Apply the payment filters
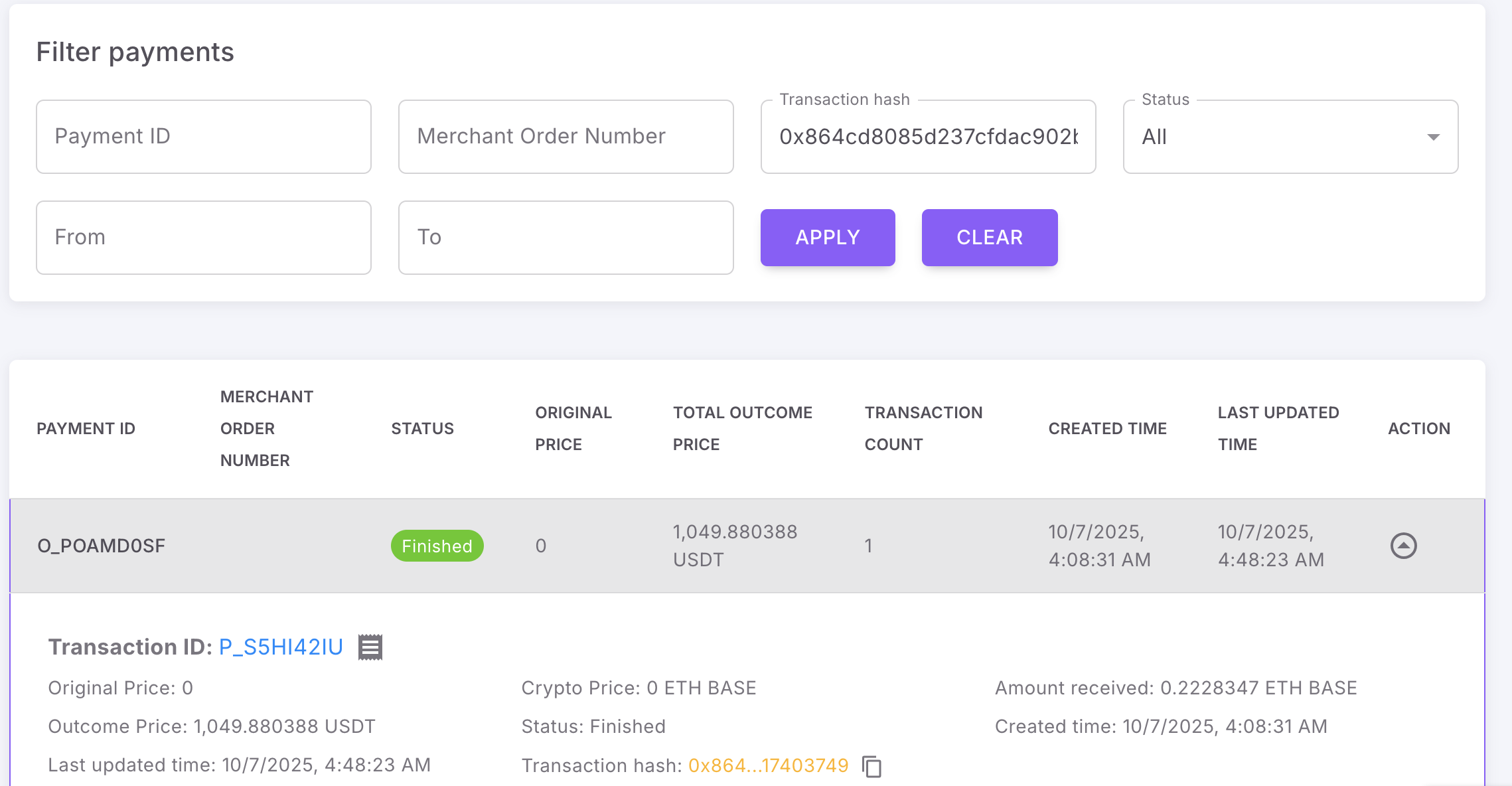This screenshot has width=1512, height=786. pos(827,237)
